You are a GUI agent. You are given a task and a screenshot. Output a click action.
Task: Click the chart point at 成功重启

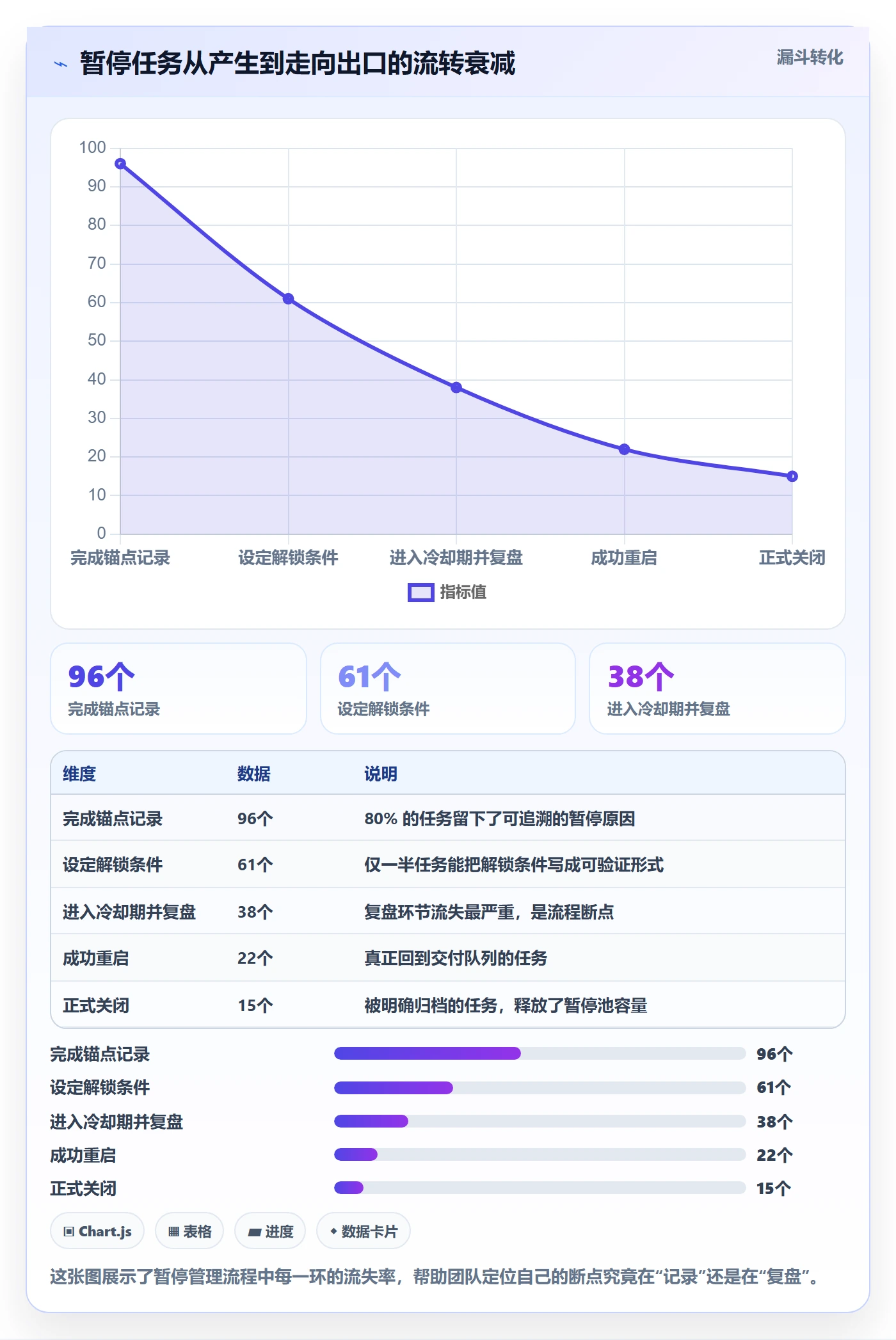625,449
